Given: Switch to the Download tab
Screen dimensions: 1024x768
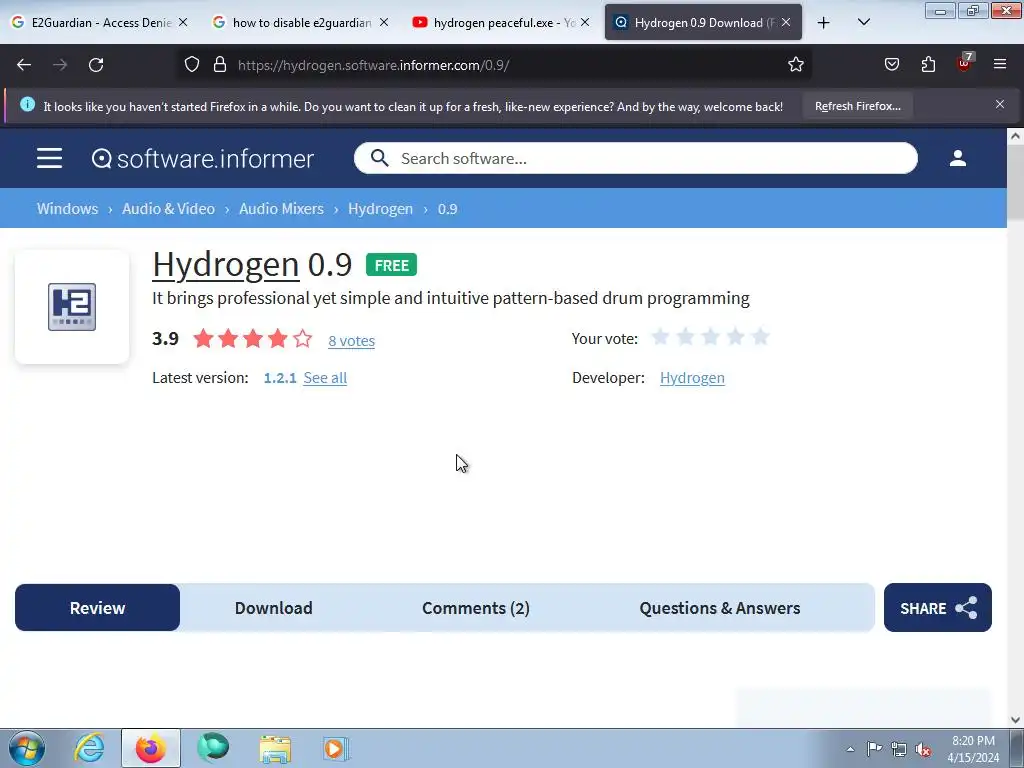Looking at the screenshot, I should [274, 608].
